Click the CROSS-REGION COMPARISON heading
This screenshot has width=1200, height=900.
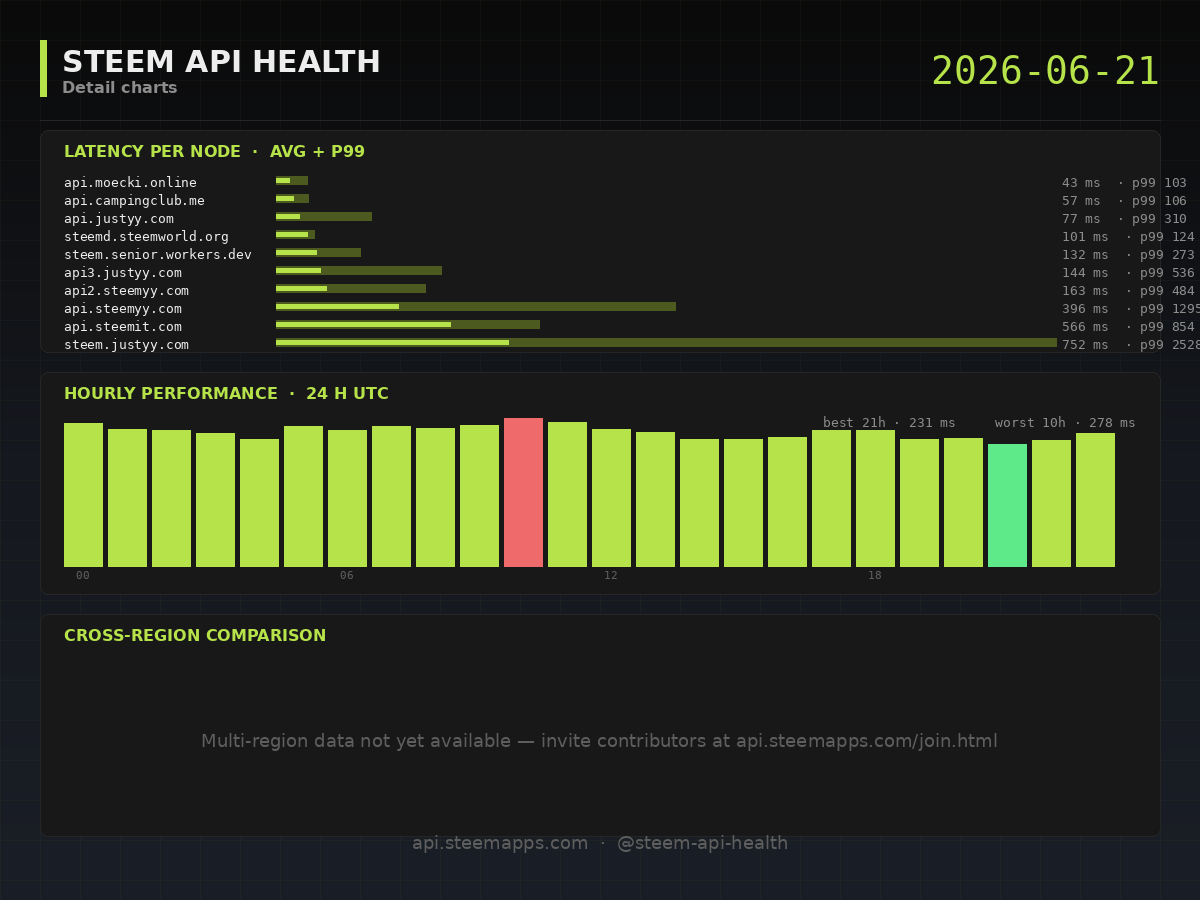point(195,636)
